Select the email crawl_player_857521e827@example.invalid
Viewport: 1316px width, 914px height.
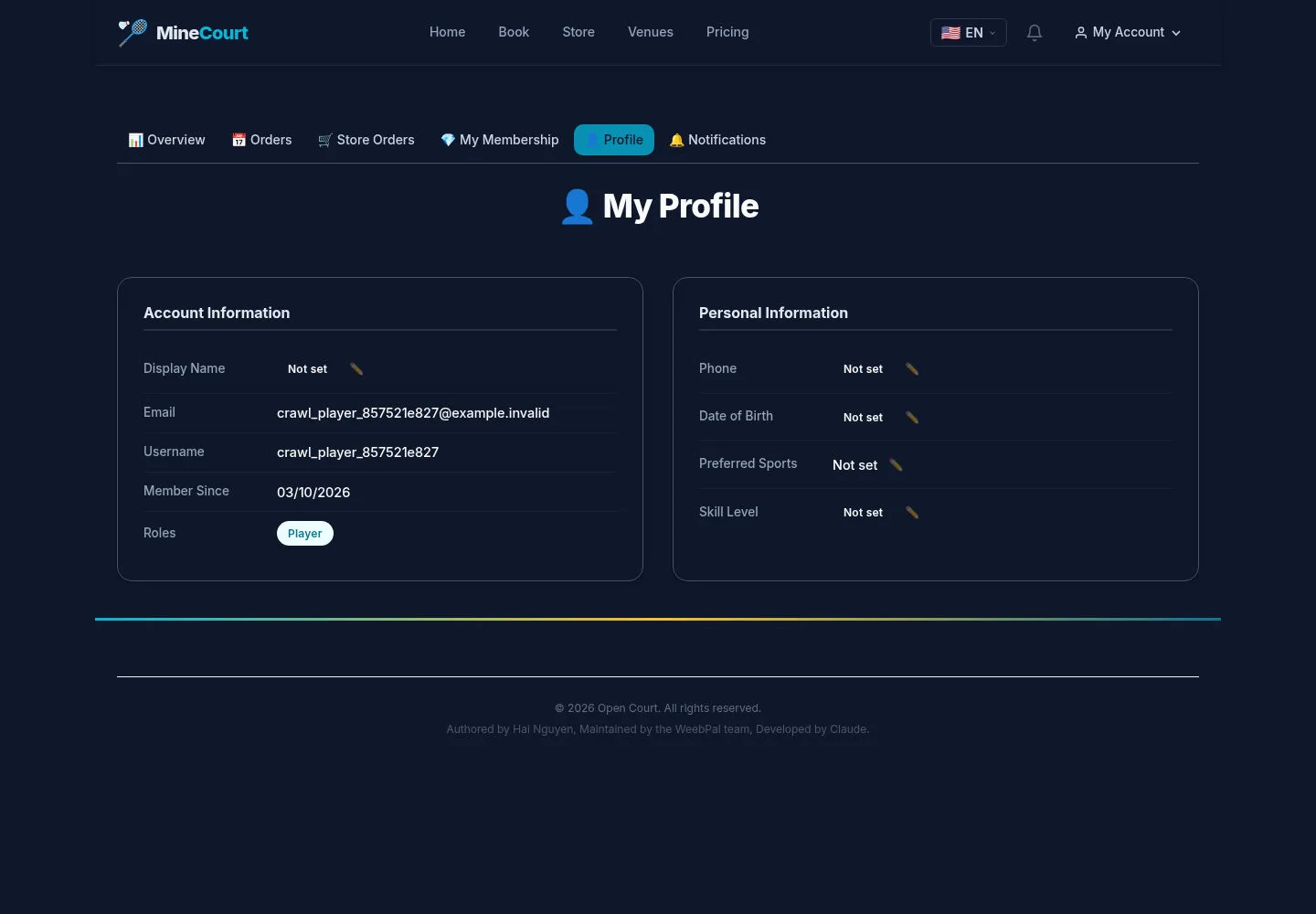[x=413, y=413]
